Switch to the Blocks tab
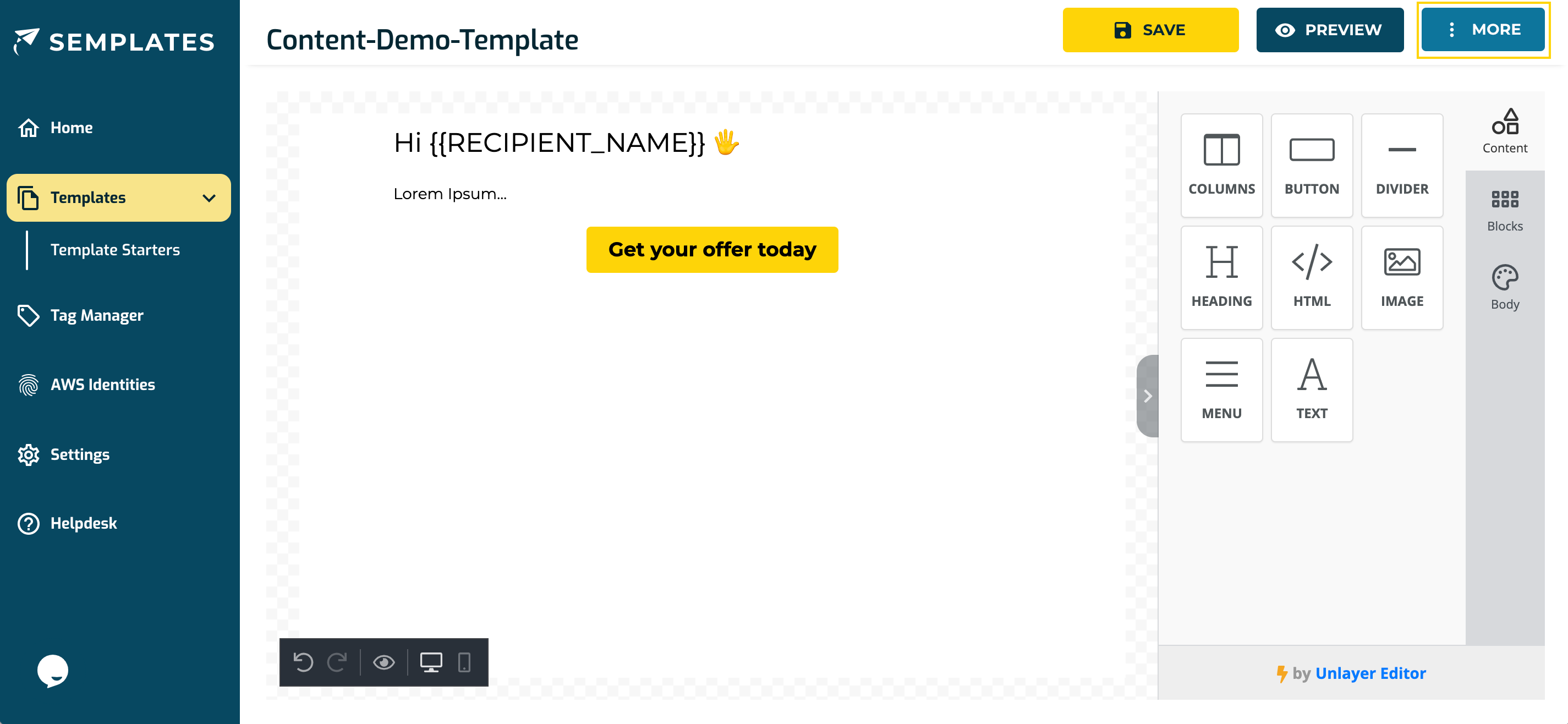Screen dimensions: 1568x724 click(x=1505, y=207)
